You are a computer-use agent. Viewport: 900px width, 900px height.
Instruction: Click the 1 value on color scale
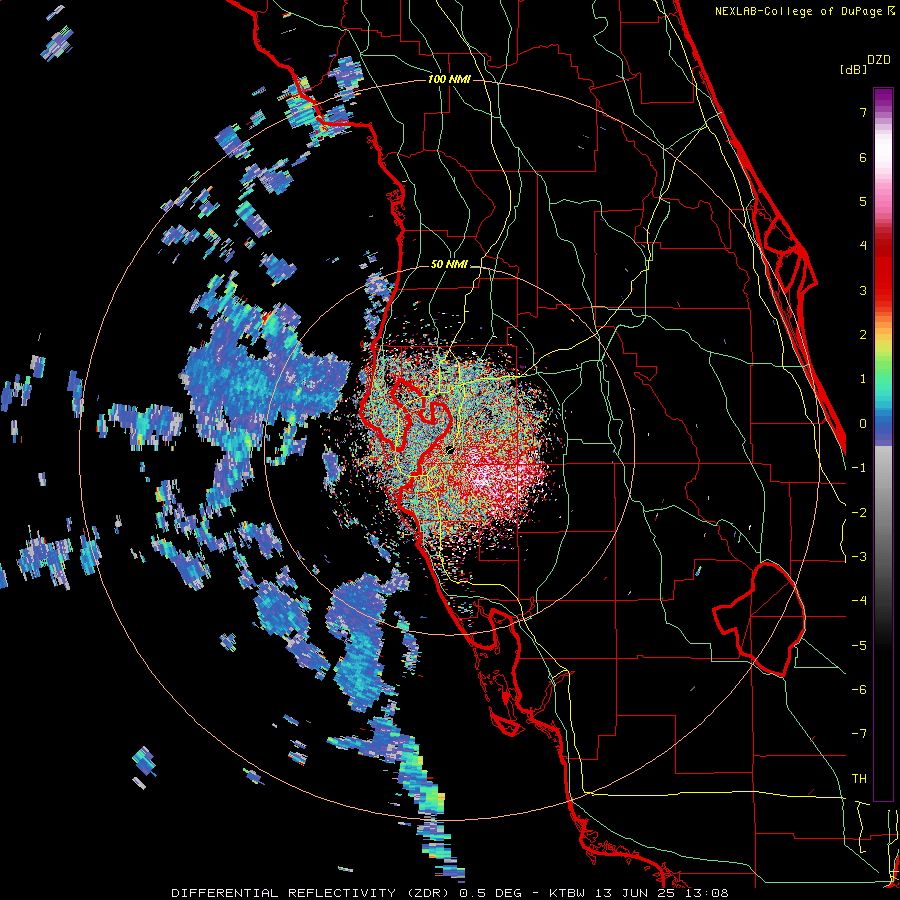point(863,379)
